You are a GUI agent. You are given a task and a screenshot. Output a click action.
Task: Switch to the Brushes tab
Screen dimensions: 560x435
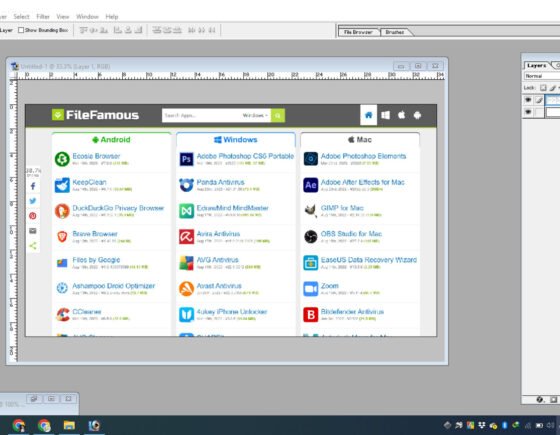click(x=395, y=32)
